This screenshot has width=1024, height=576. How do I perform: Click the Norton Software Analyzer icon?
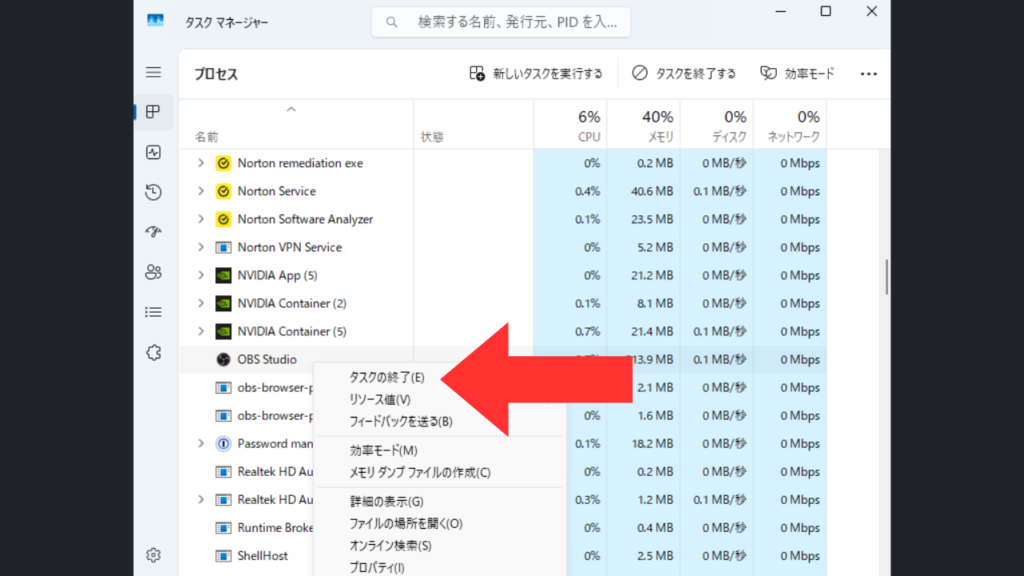[x=223, y=219]
